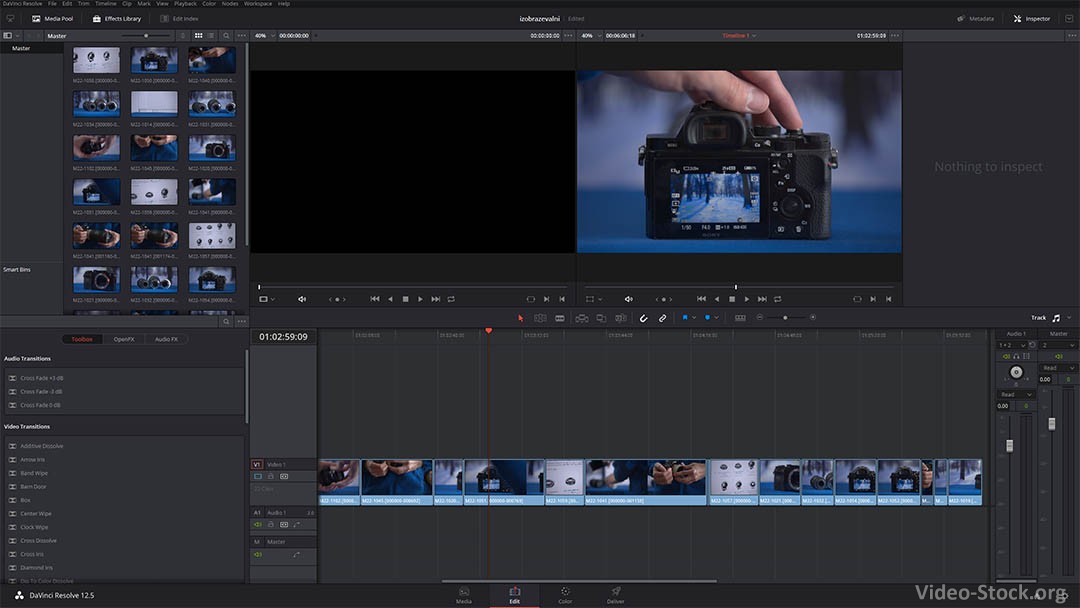
Task: Select the Toolbox tab
Action: tap(82, 339)
